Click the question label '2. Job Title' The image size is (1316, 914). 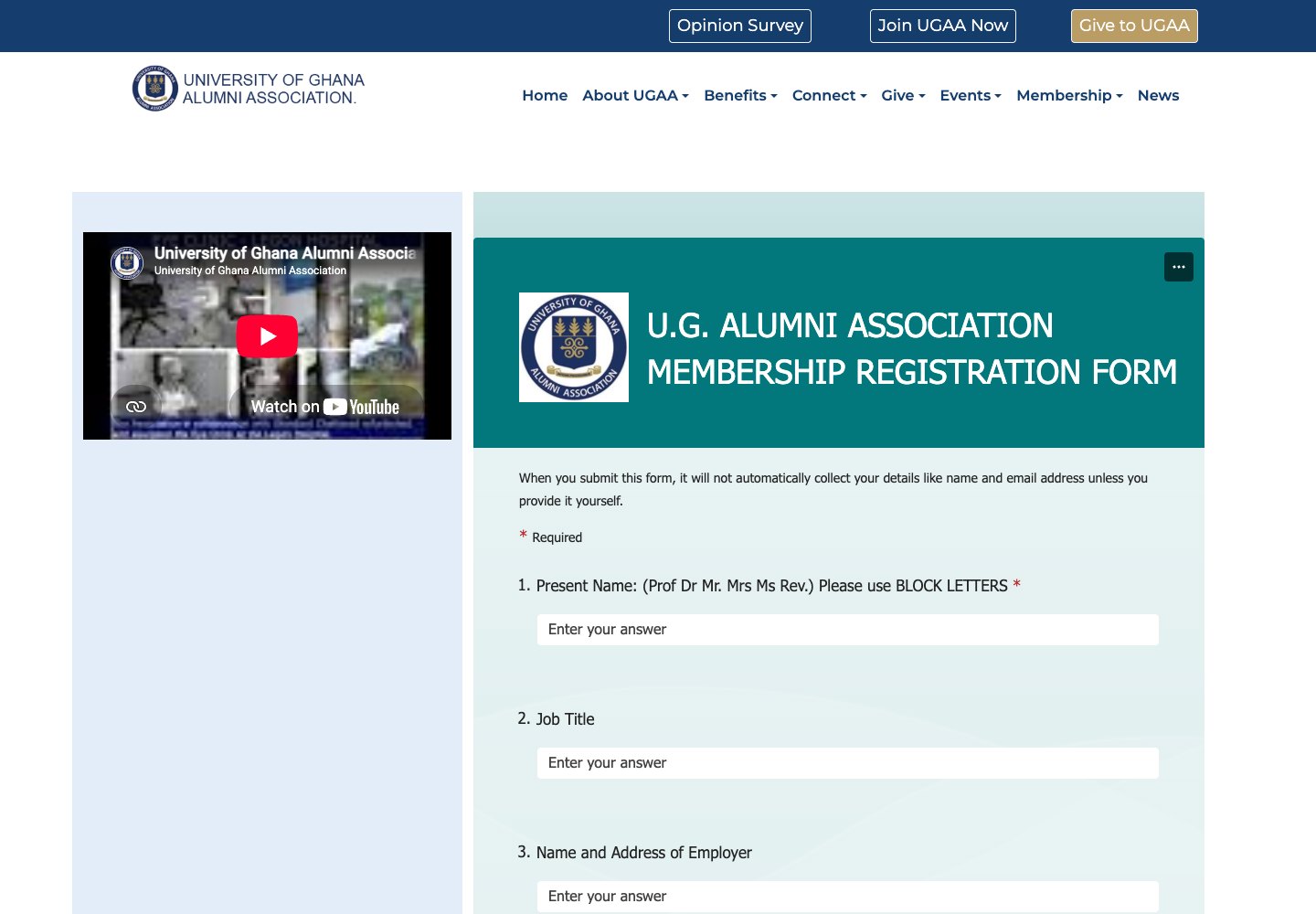tap(556, 719)
